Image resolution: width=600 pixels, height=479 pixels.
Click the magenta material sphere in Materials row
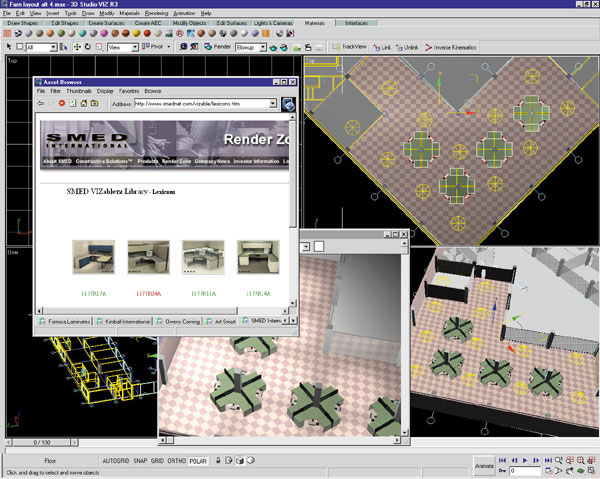(x=104, y=33)
